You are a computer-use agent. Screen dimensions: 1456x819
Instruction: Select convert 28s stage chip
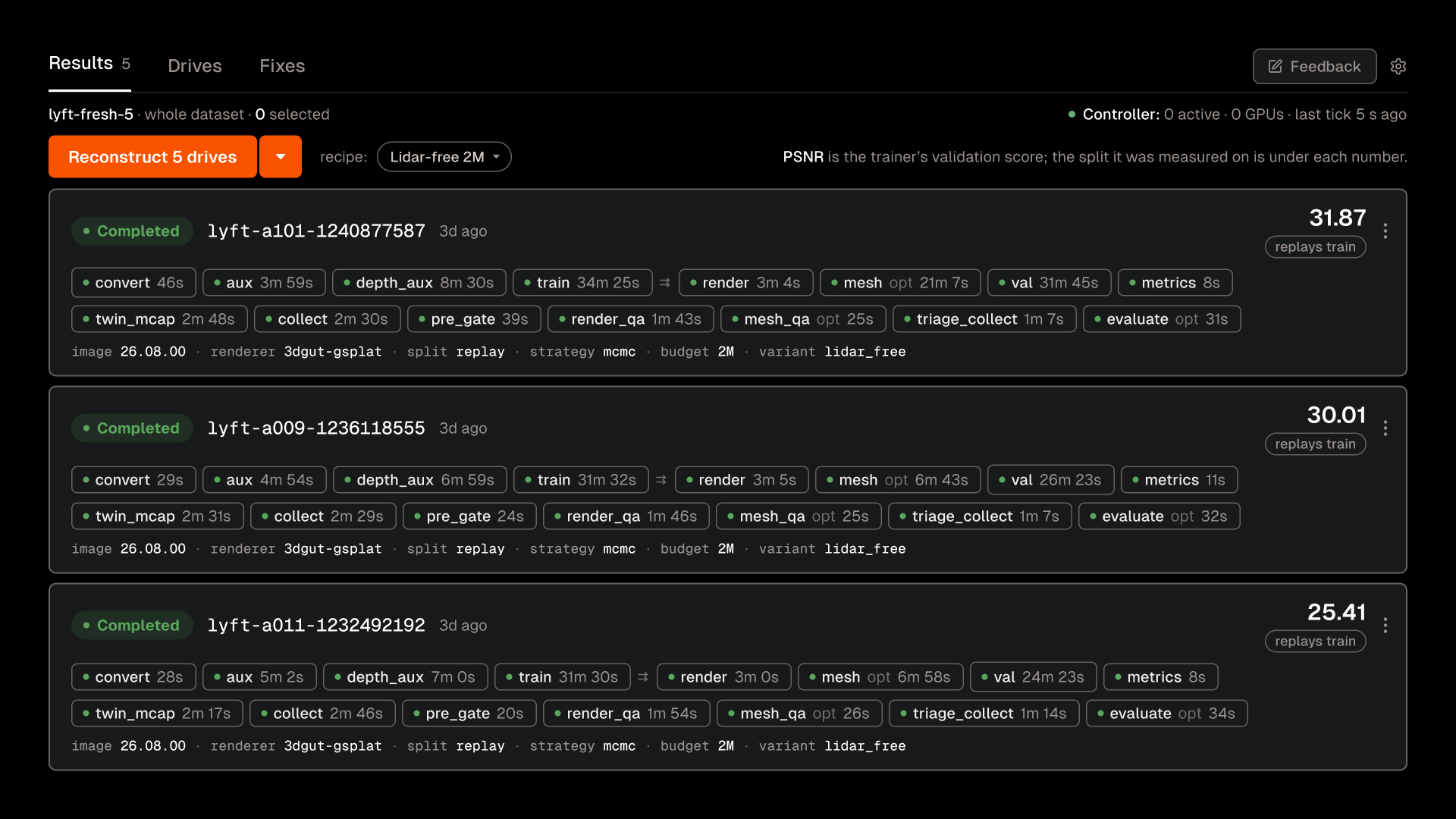tap(133, 677)
